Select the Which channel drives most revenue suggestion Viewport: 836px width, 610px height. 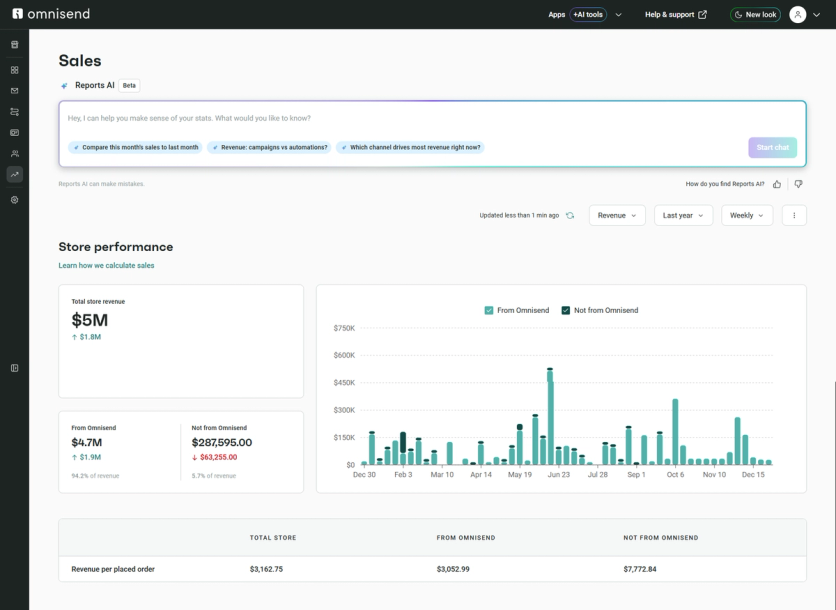410,147
